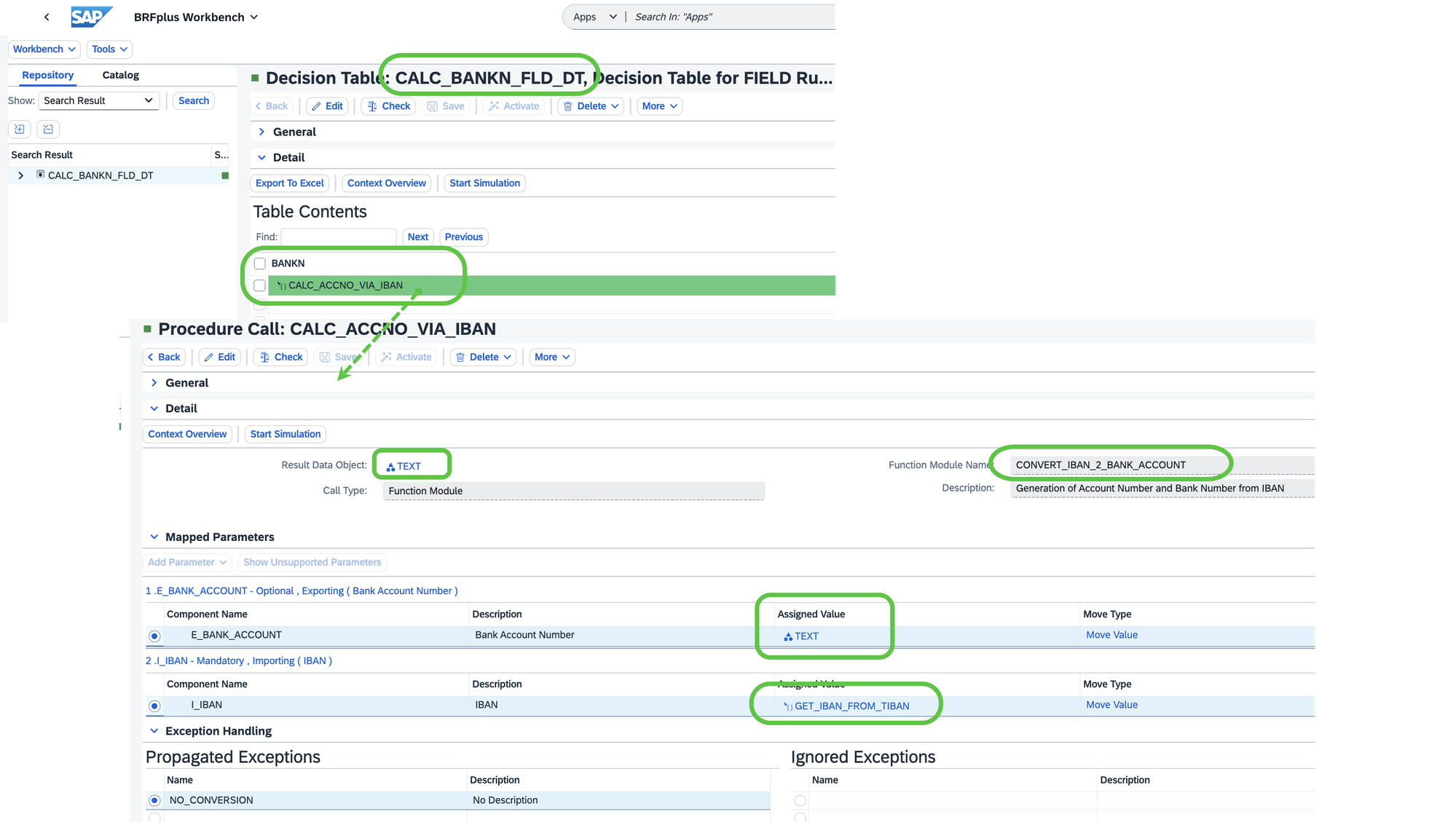Tick the BANKN column checkbox
Screen dimensions: 1456x822
coord(260,264)
